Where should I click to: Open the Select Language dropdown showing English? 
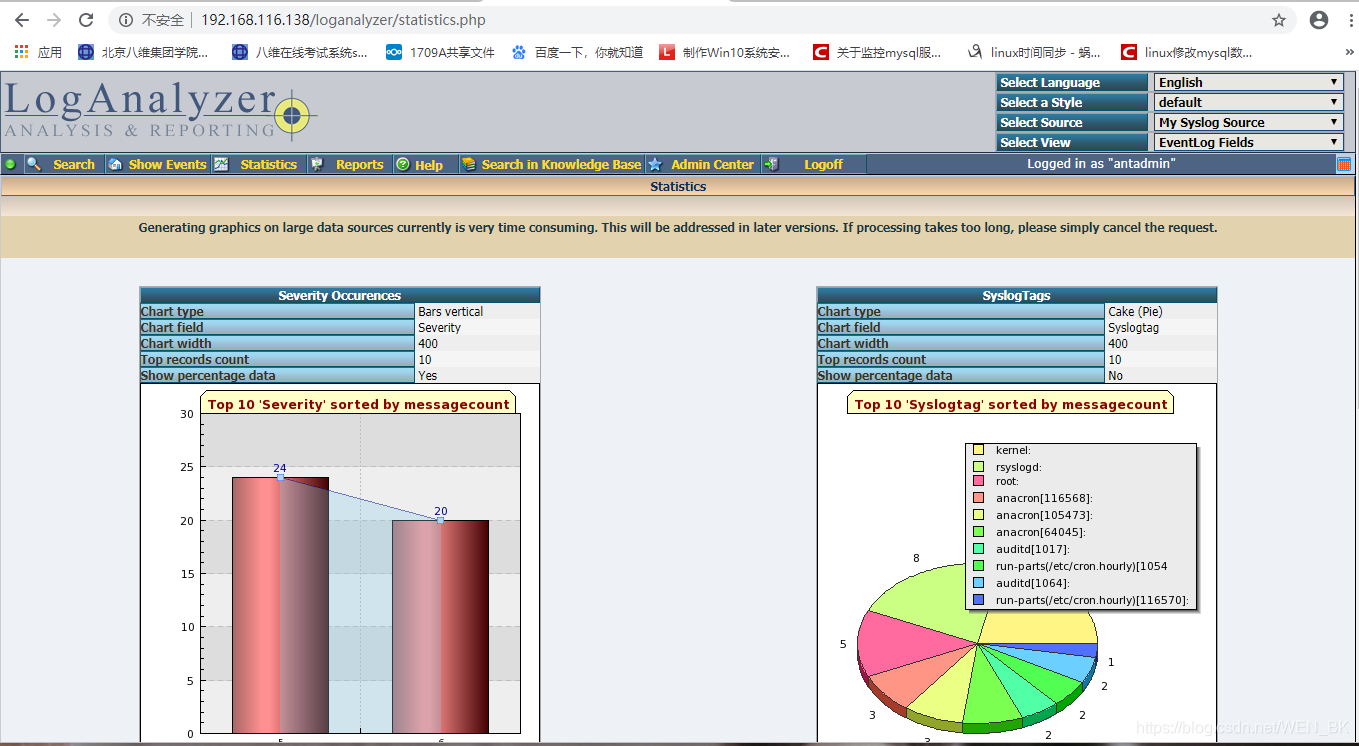1248,82
